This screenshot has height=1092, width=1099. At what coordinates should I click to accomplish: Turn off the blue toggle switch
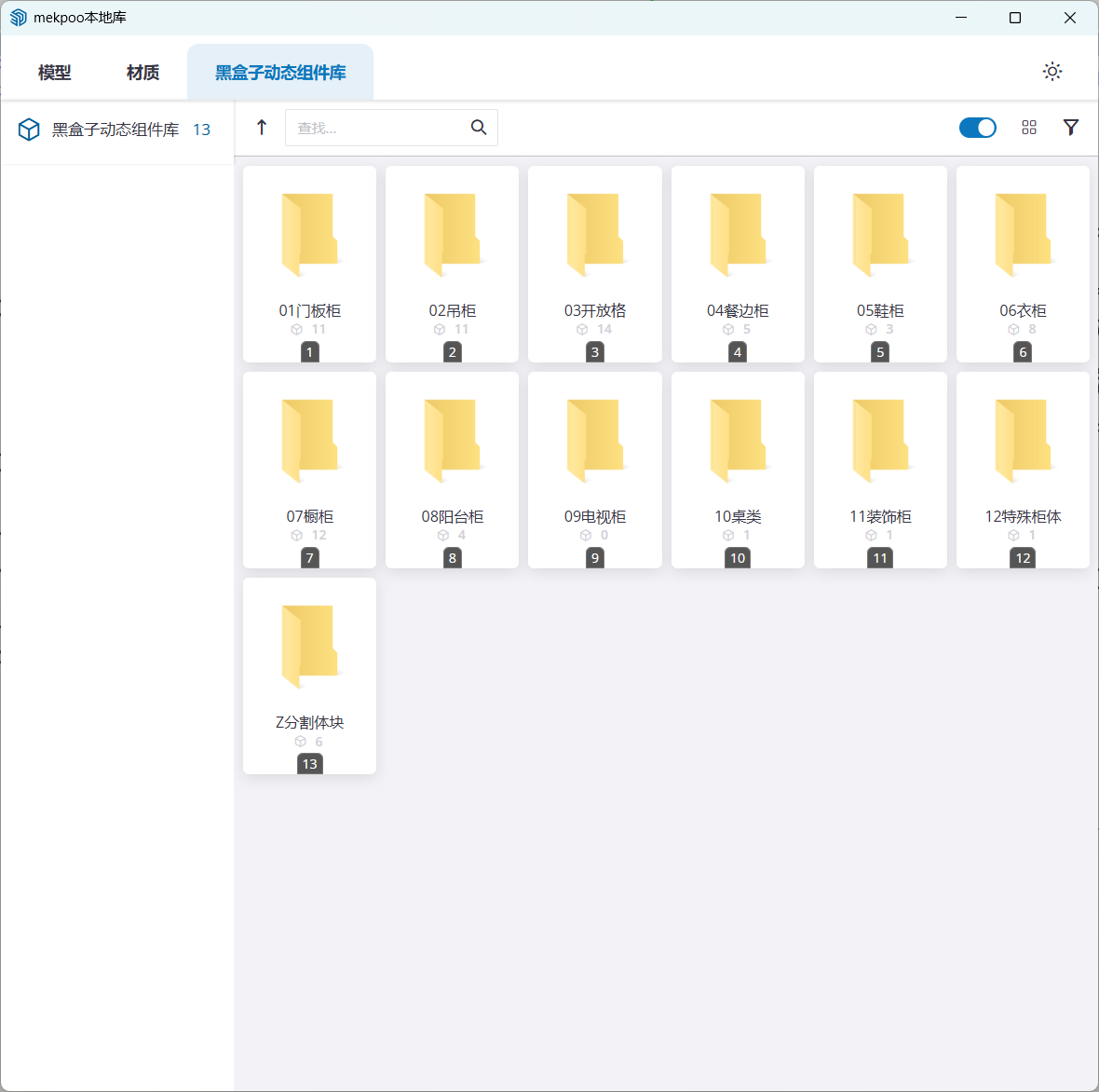pos(978,128)
